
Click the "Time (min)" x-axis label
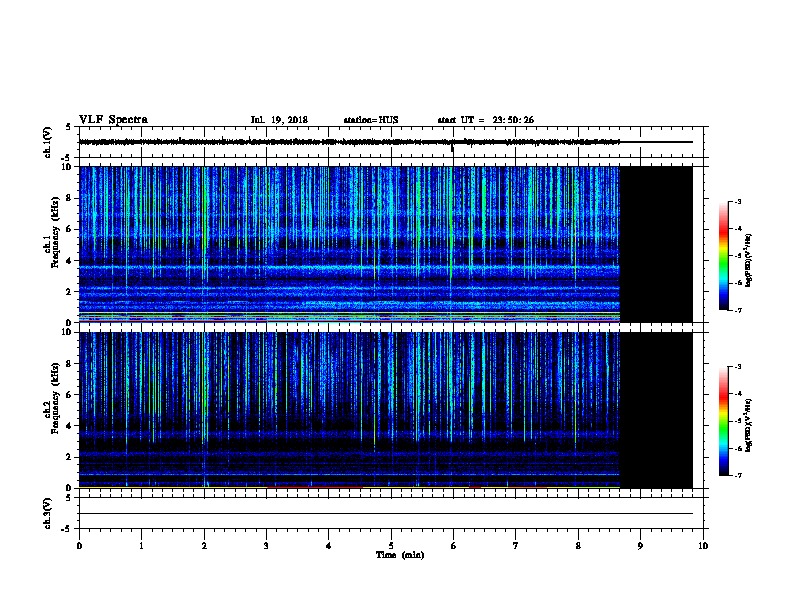click(x=400, y=555)
